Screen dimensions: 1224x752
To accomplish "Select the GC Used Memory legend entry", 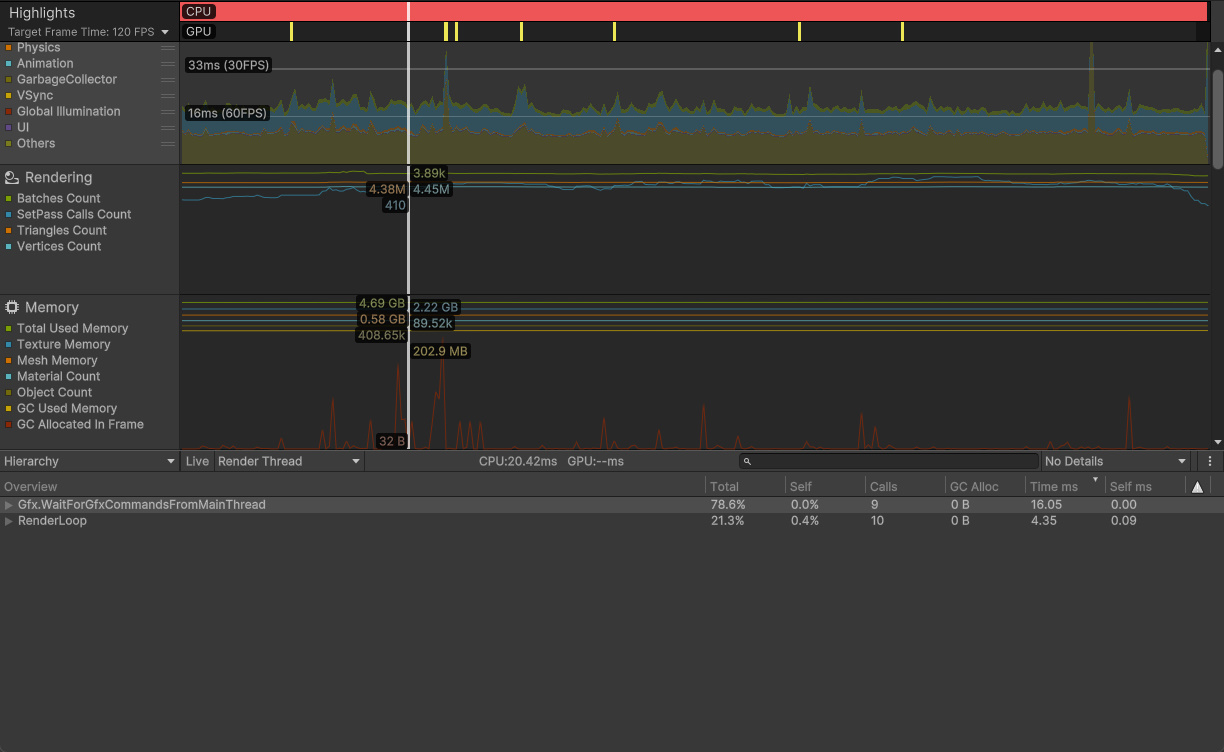I will pyautogui.click(x=67, y=408).
